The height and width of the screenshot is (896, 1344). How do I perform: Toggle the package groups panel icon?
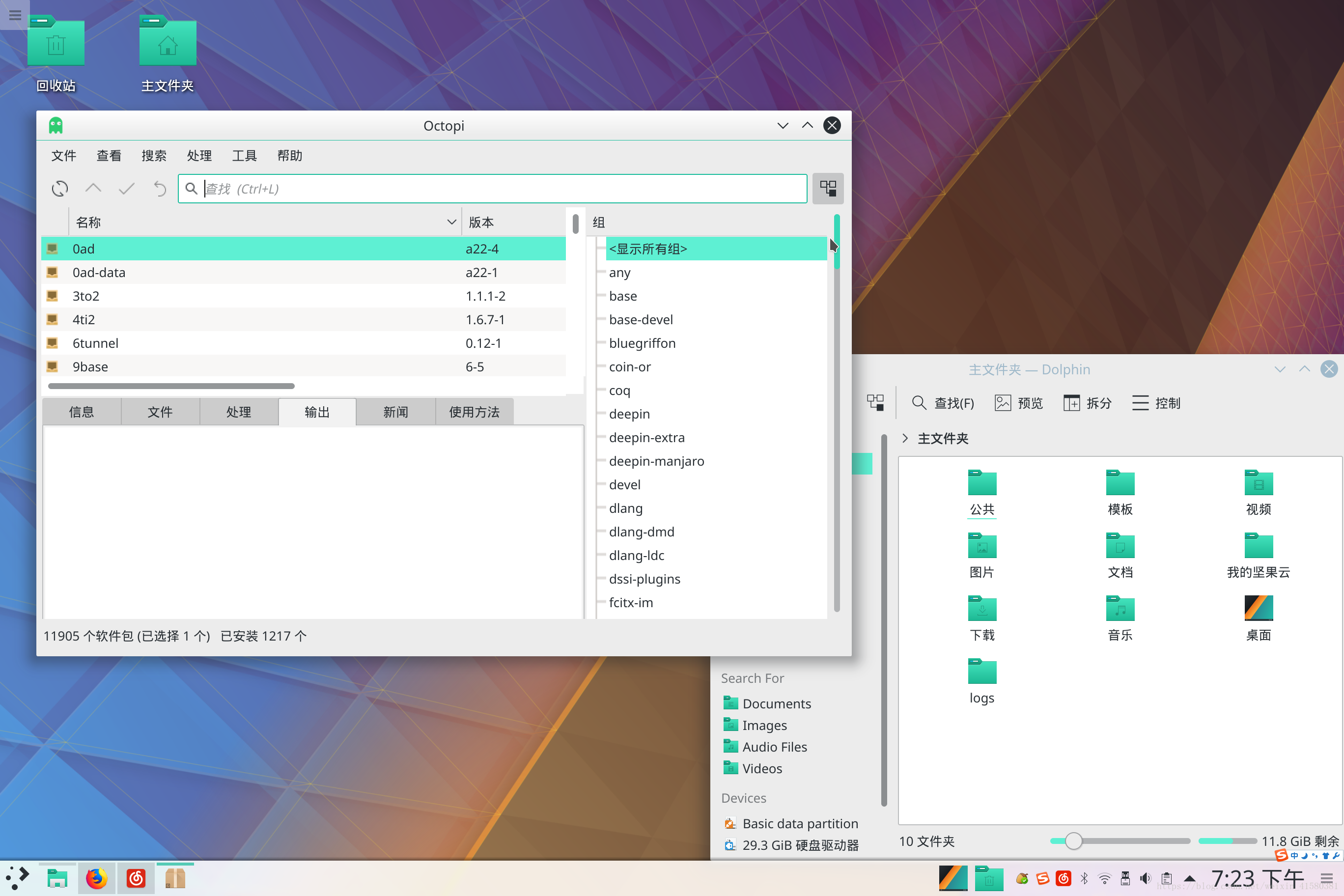coord(827,189)
